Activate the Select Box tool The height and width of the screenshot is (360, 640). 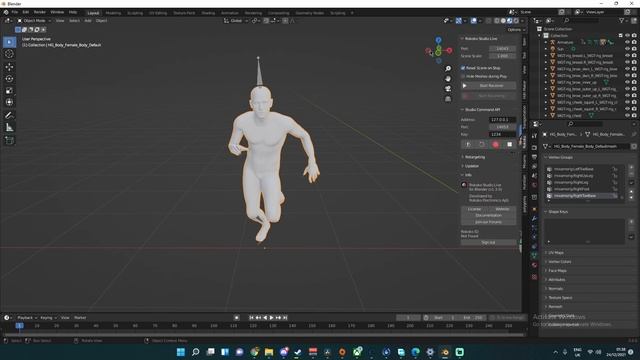tap(9, 42)
